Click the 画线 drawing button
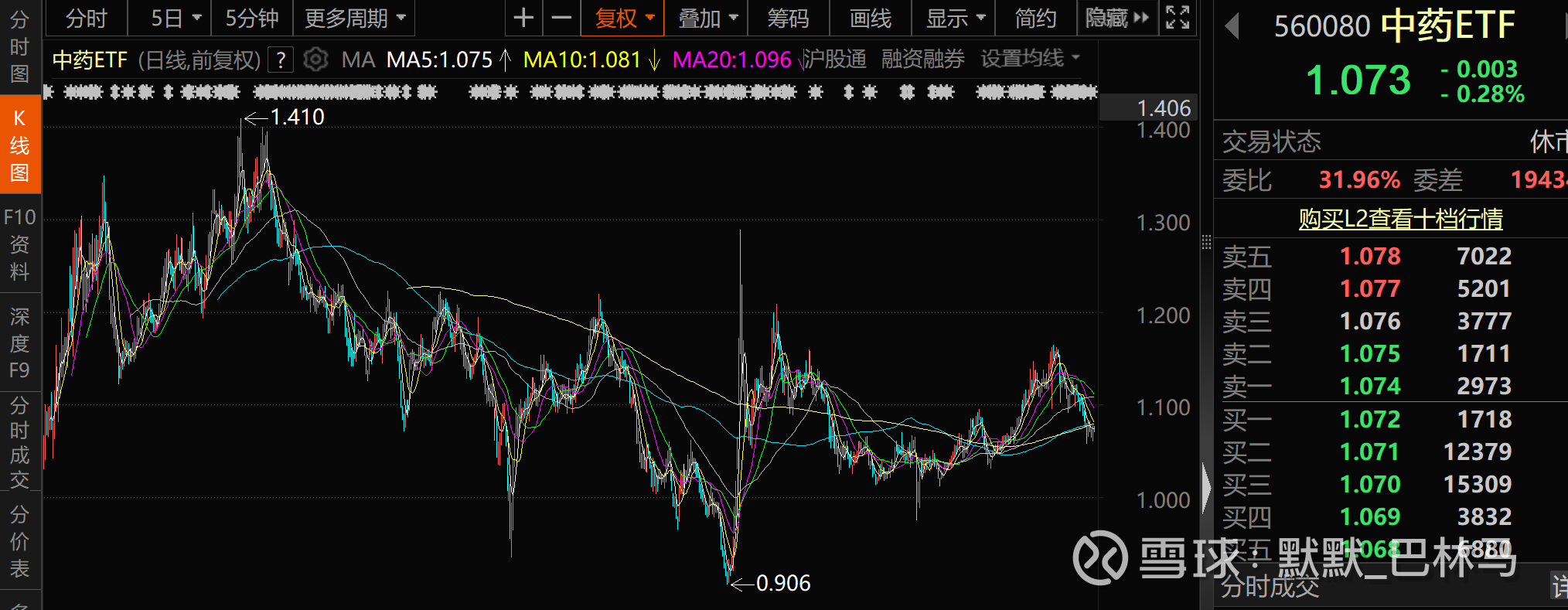This screenshot has height=610, width=1568. pyautogui.click(x=871, y=18)
